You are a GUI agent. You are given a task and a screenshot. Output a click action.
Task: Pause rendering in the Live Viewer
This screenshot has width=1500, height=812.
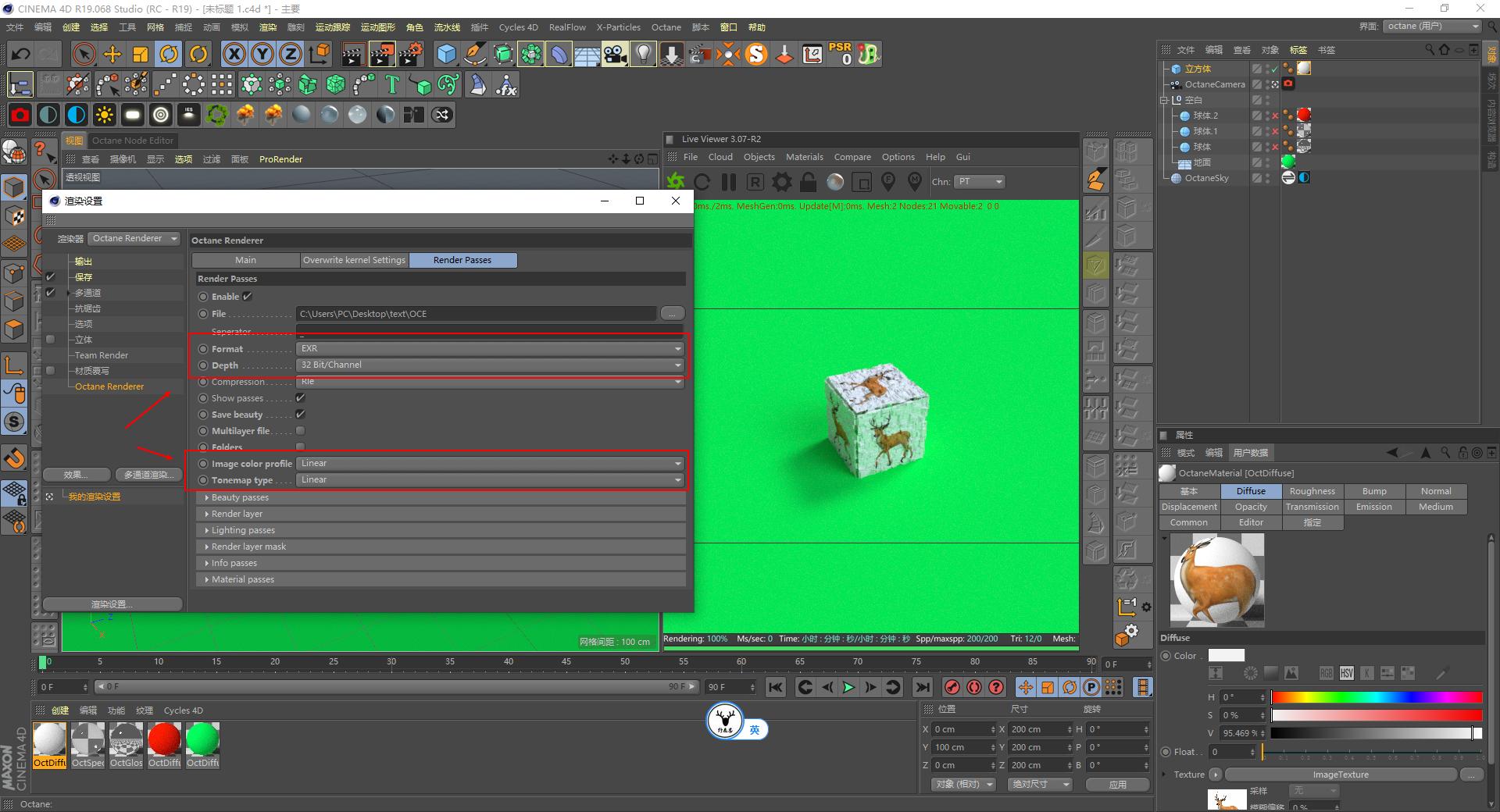pyautogui.click(x=728, y=181)
